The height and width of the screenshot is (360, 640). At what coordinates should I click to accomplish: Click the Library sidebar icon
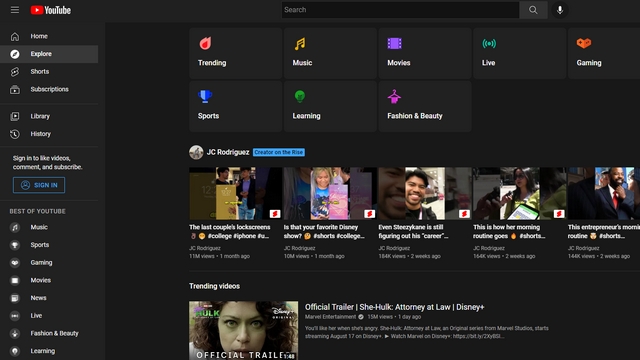pos(15,116)
